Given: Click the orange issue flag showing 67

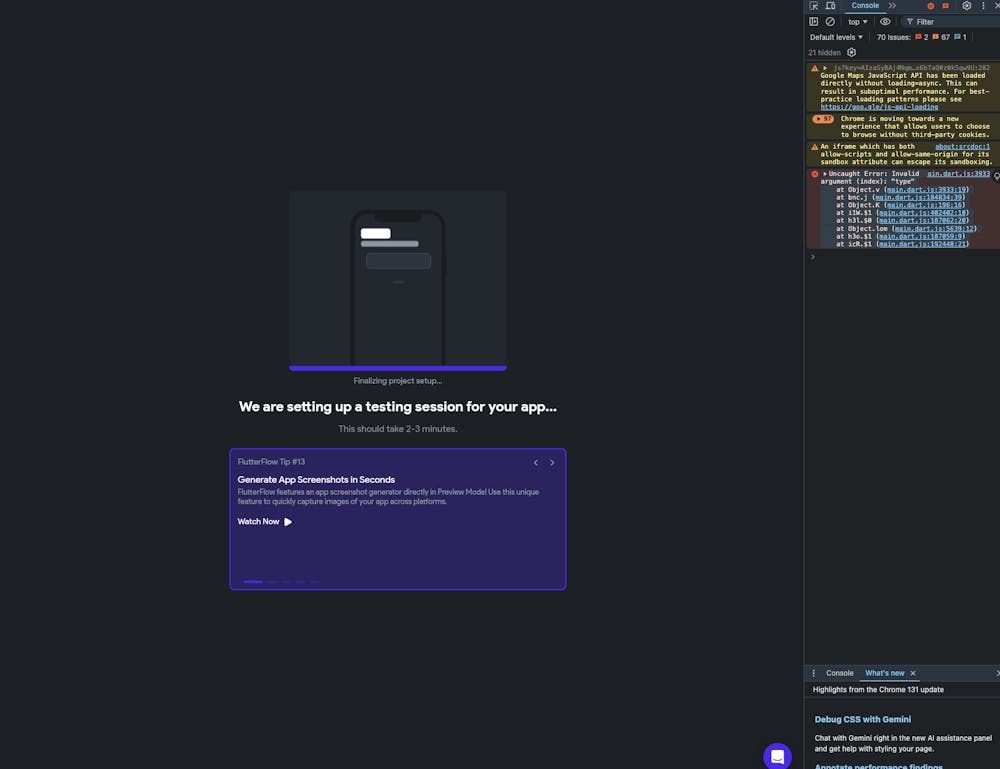Looking at the screenshot, I should (x=941, y=37).
